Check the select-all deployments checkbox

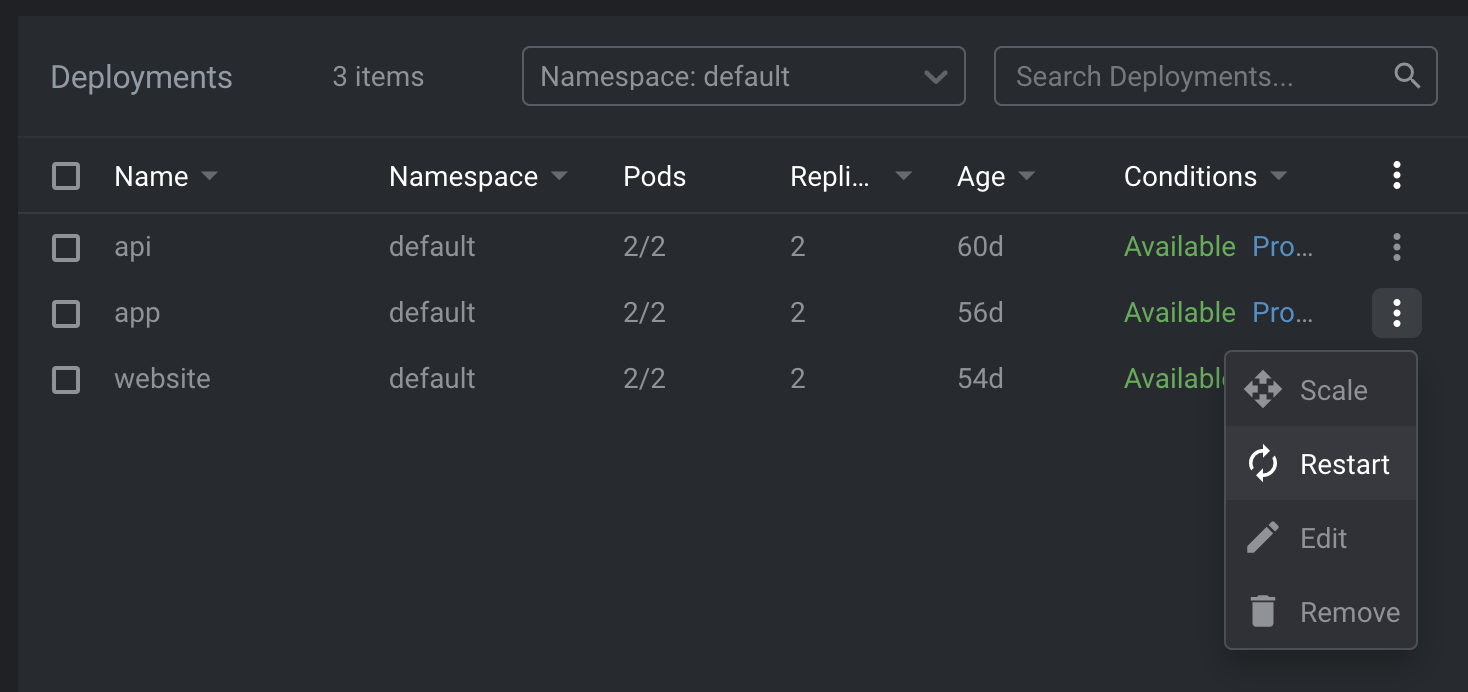(x=65, y=175)
